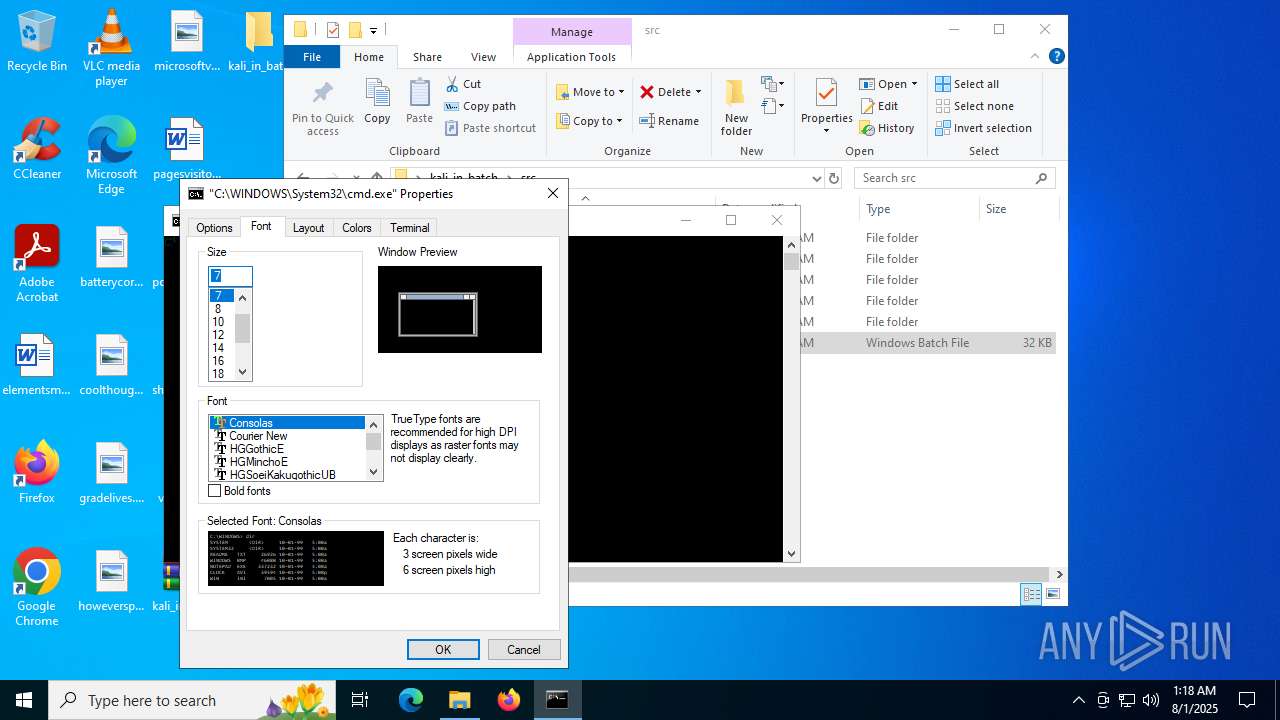Click the Explorer Help question mark icon

pyautogui.click(x=1056, y=57)
